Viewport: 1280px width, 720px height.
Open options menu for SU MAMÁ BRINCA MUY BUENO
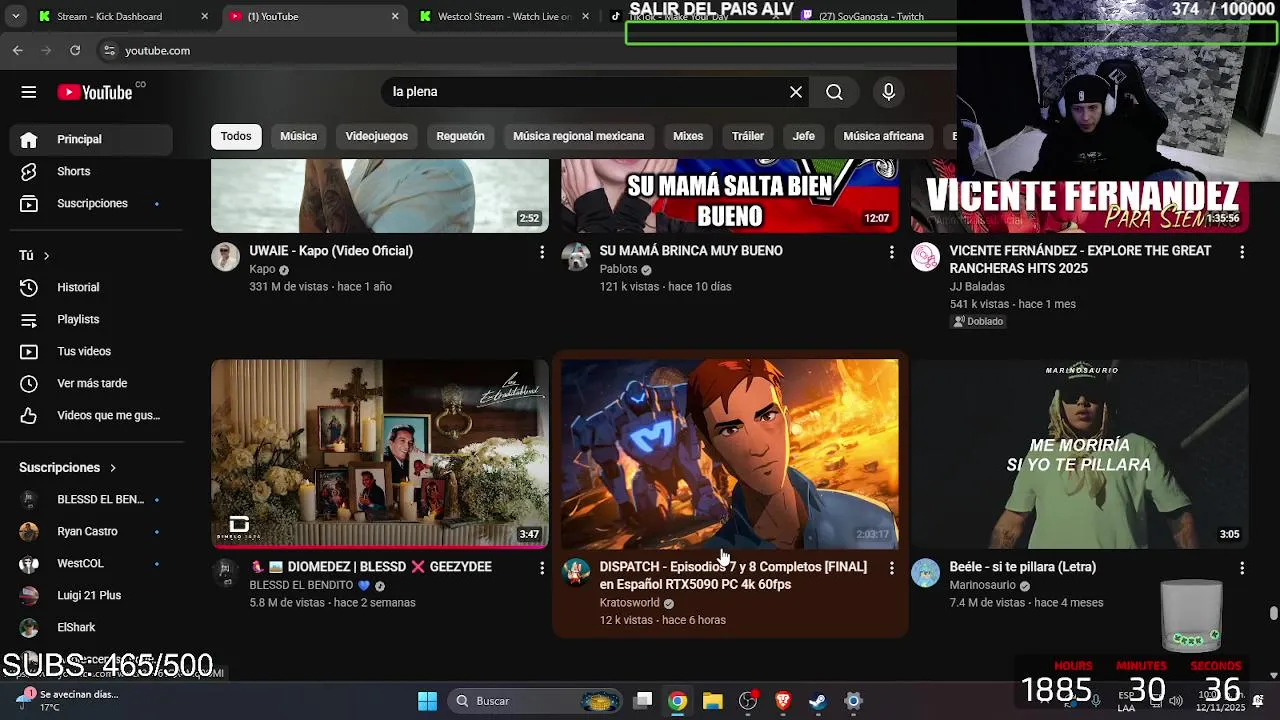892,252
